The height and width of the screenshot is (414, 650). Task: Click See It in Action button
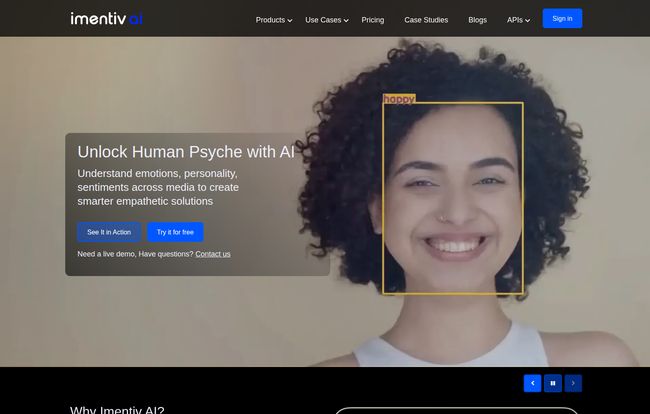tap(109, 232)
